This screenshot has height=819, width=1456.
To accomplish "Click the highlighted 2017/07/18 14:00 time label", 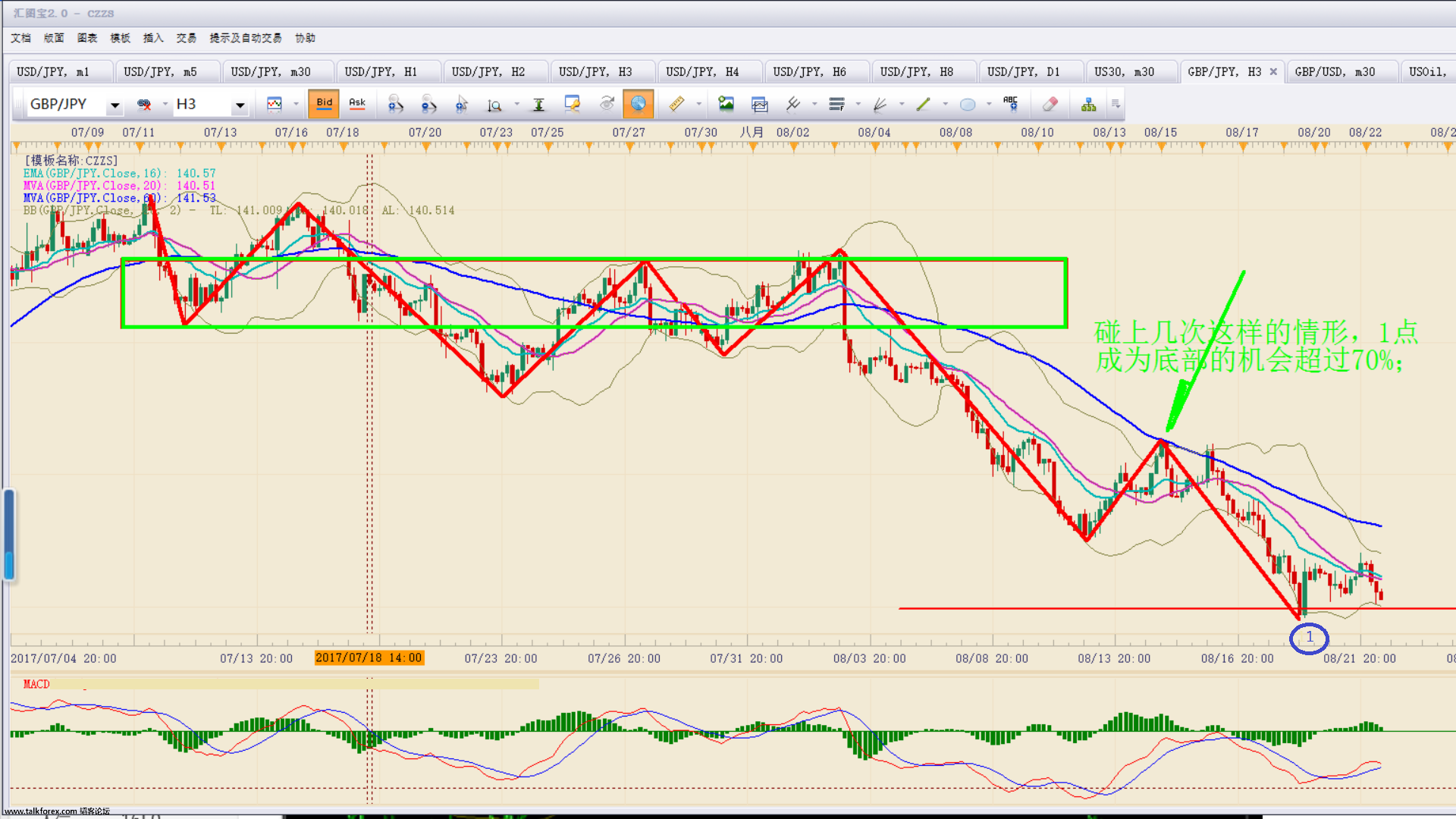I will click(369, 658).
